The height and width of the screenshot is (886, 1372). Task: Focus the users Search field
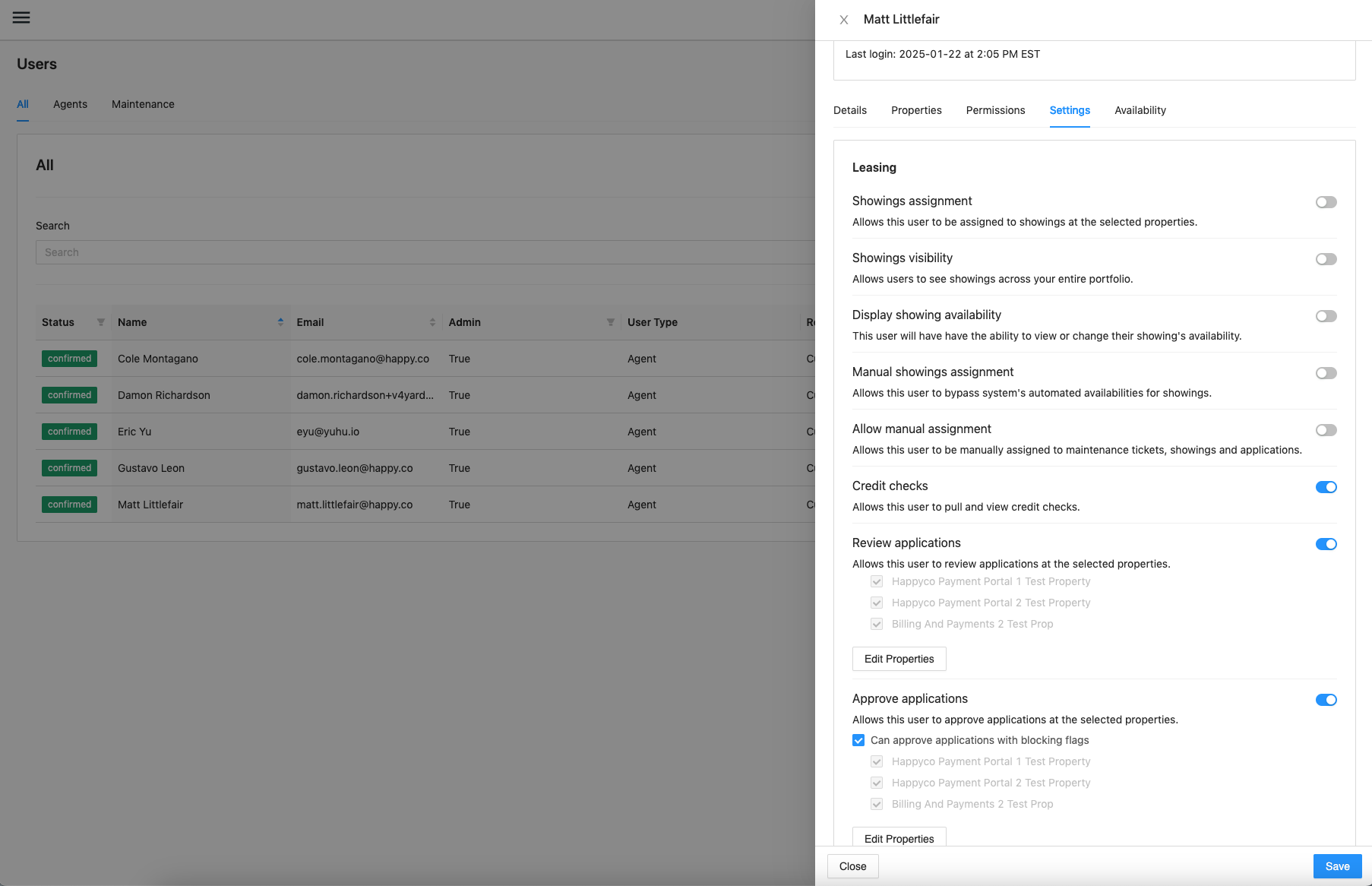point(425,252)
